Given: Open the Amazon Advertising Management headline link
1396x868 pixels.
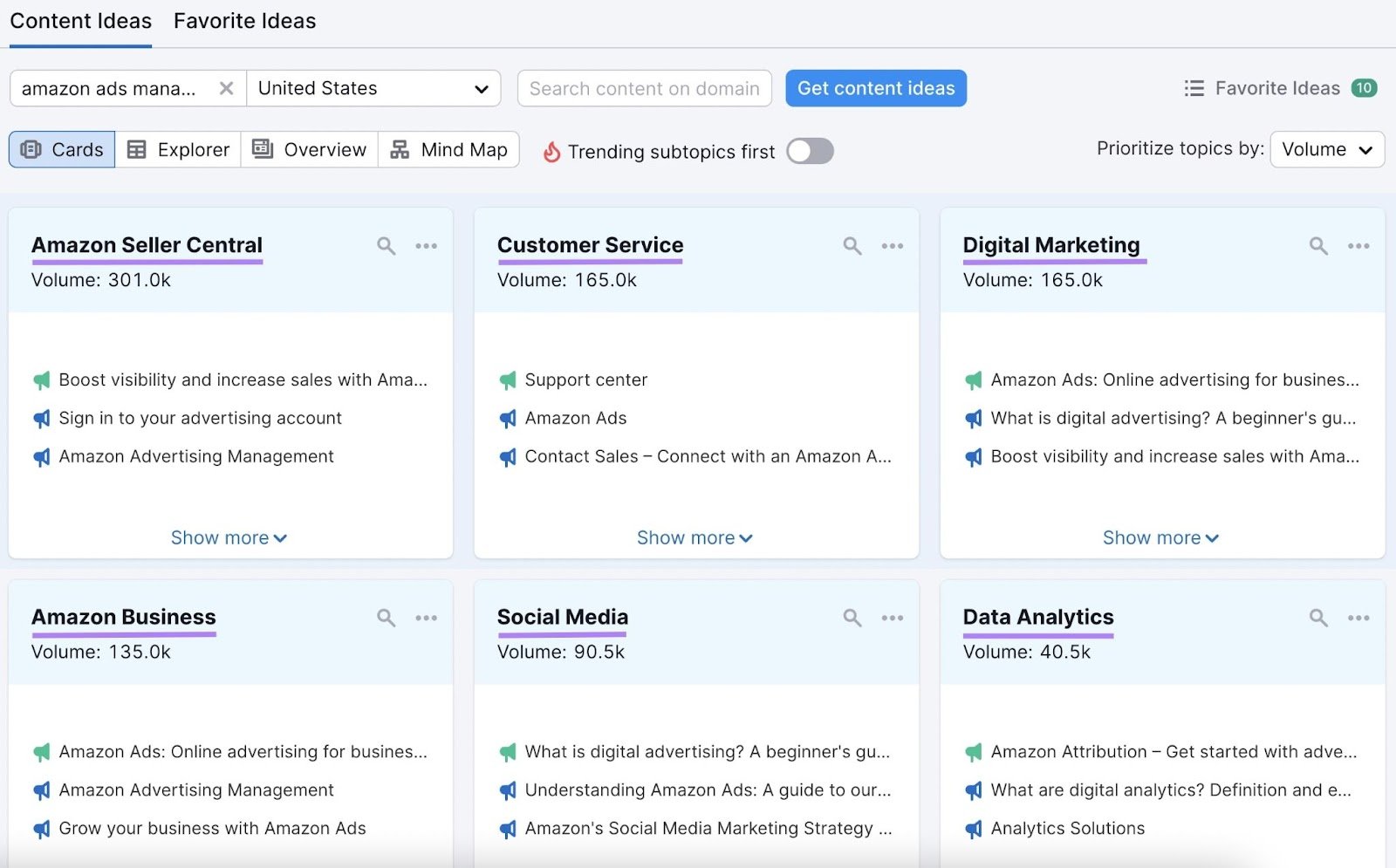Looking at the screenshot, I should point(196,456).
